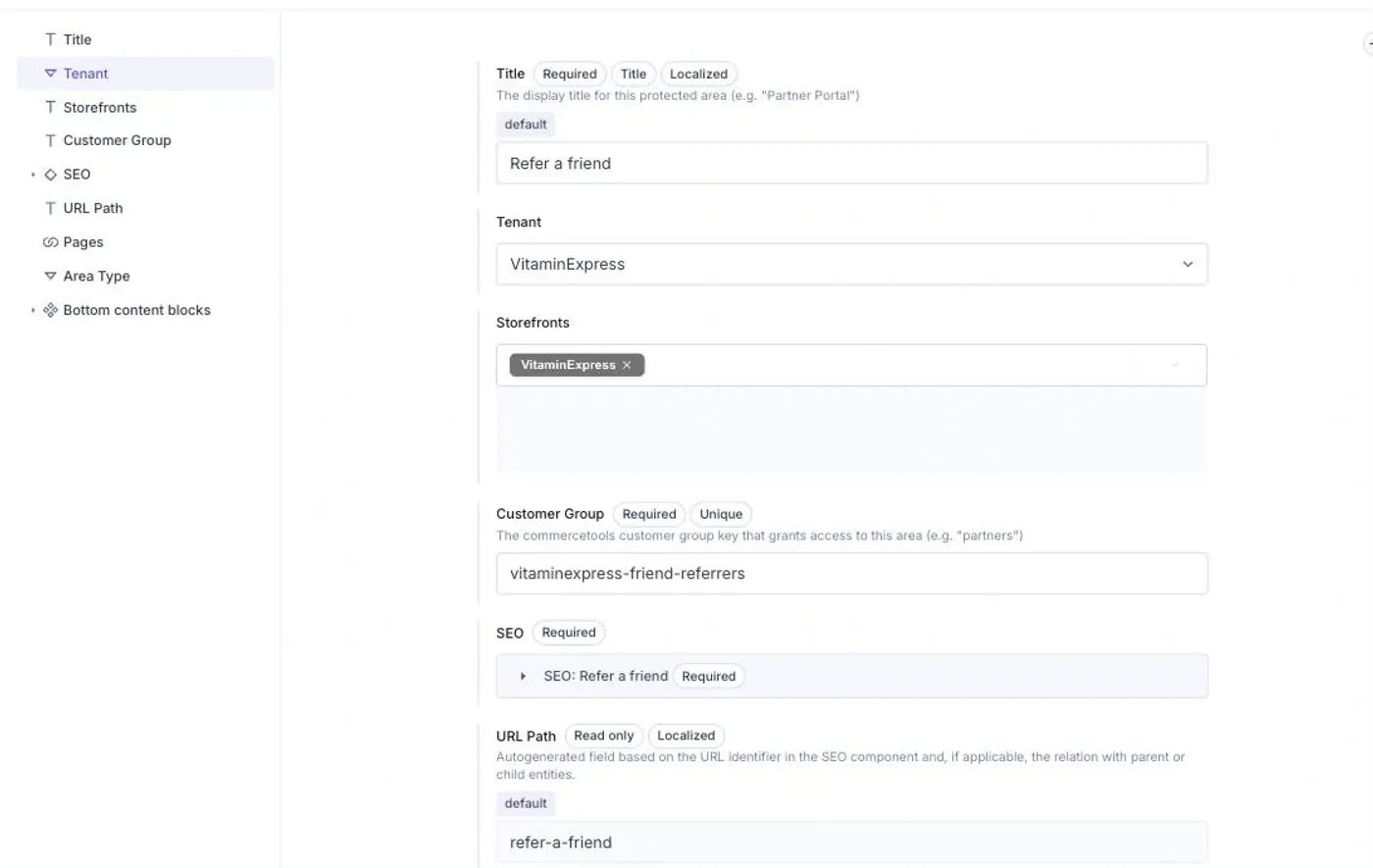The image size is (1373, 868).
Task: Click the Required badge next to Title
Action: click(570, 74)
